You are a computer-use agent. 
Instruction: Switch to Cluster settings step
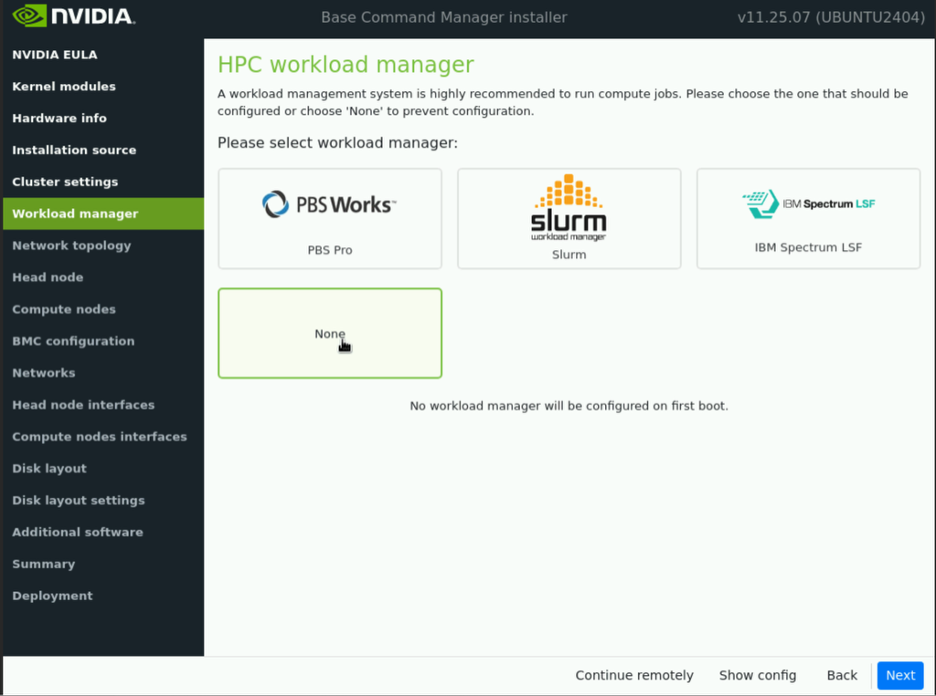pyautogui.click(x=65, y=182)
